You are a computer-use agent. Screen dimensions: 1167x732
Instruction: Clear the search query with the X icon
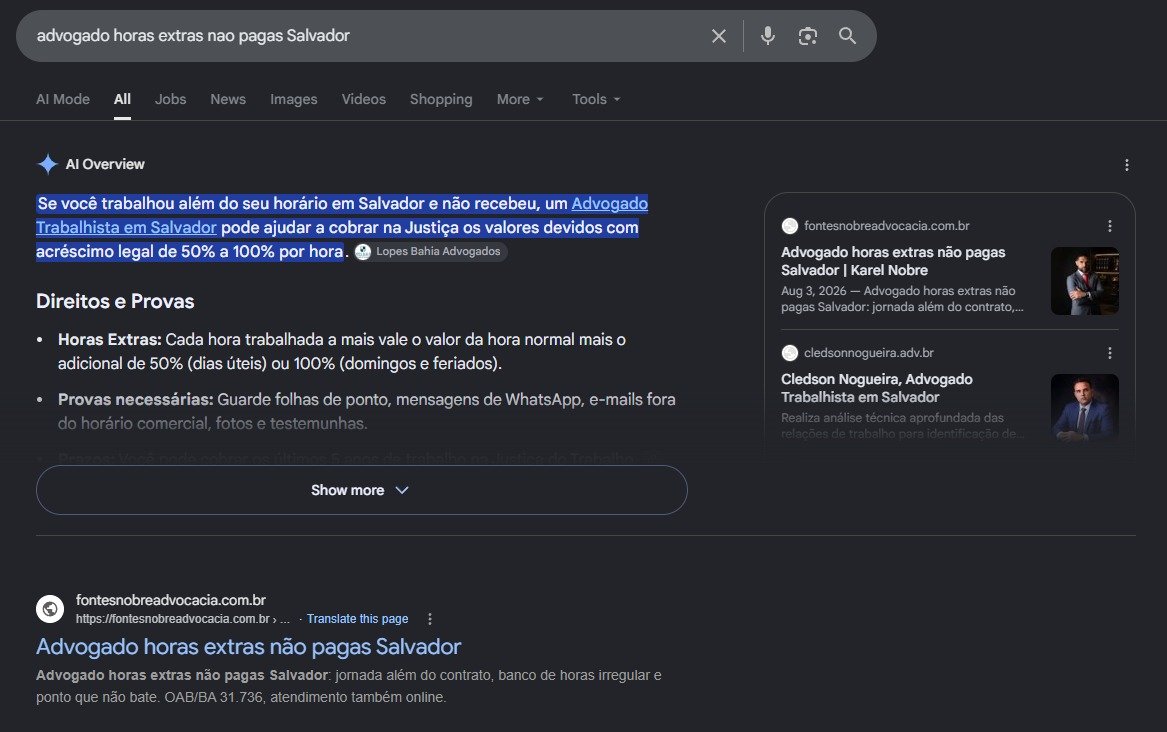718,36
